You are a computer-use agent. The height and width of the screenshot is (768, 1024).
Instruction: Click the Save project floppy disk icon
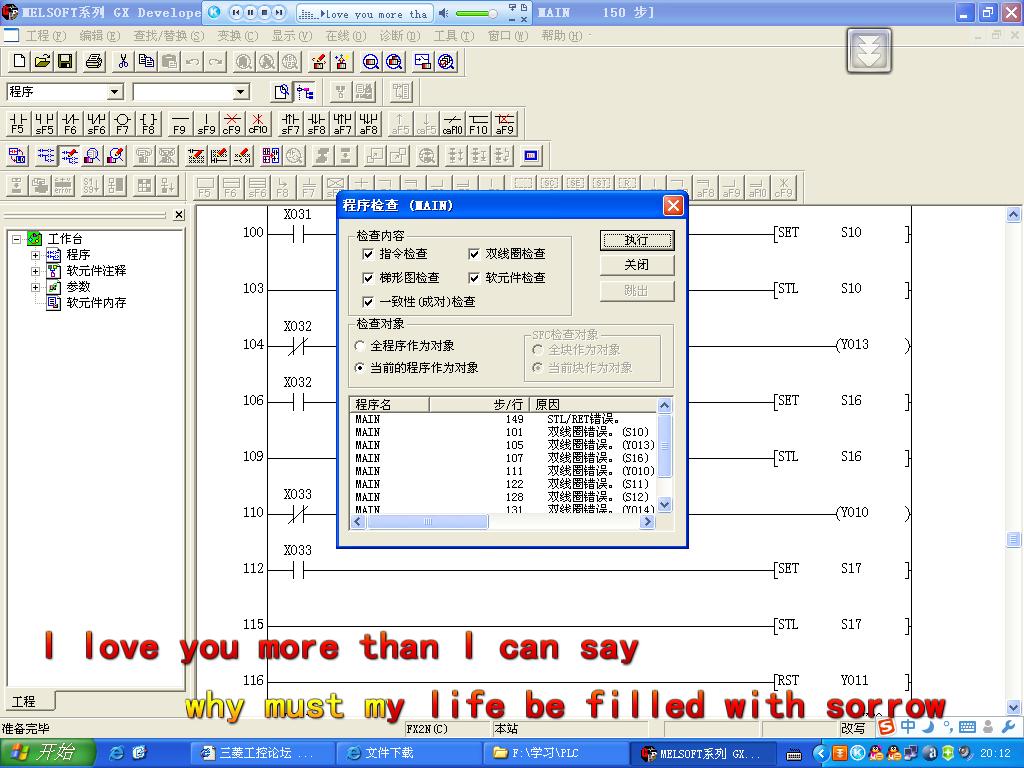click(x=66, y=61)
